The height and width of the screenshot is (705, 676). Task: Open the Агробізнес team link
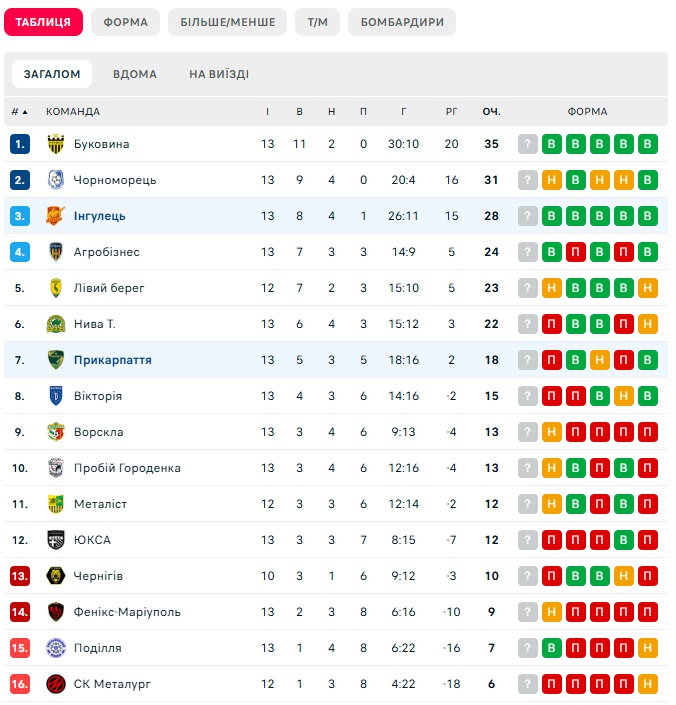click(x=107, y=252)
